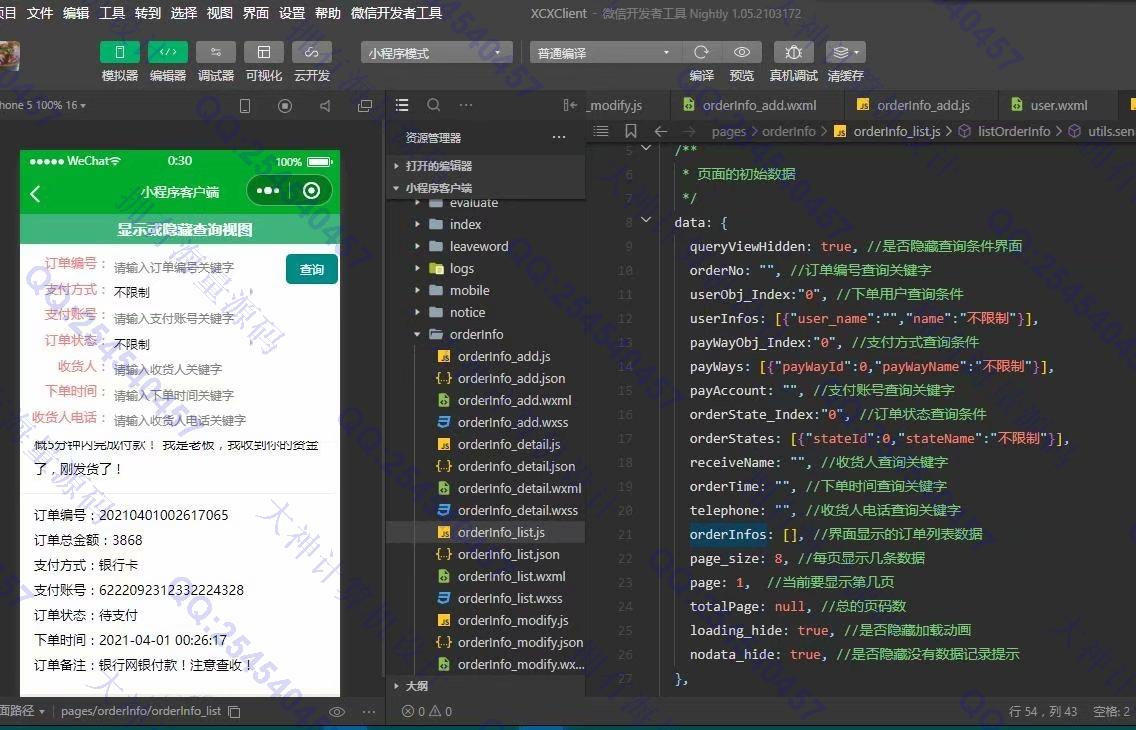Image resolution: width=1136 pixels, height=730 pixels.
Task: Click listOrderInfo in the breadcrumb
Action: pos(1014,131)
